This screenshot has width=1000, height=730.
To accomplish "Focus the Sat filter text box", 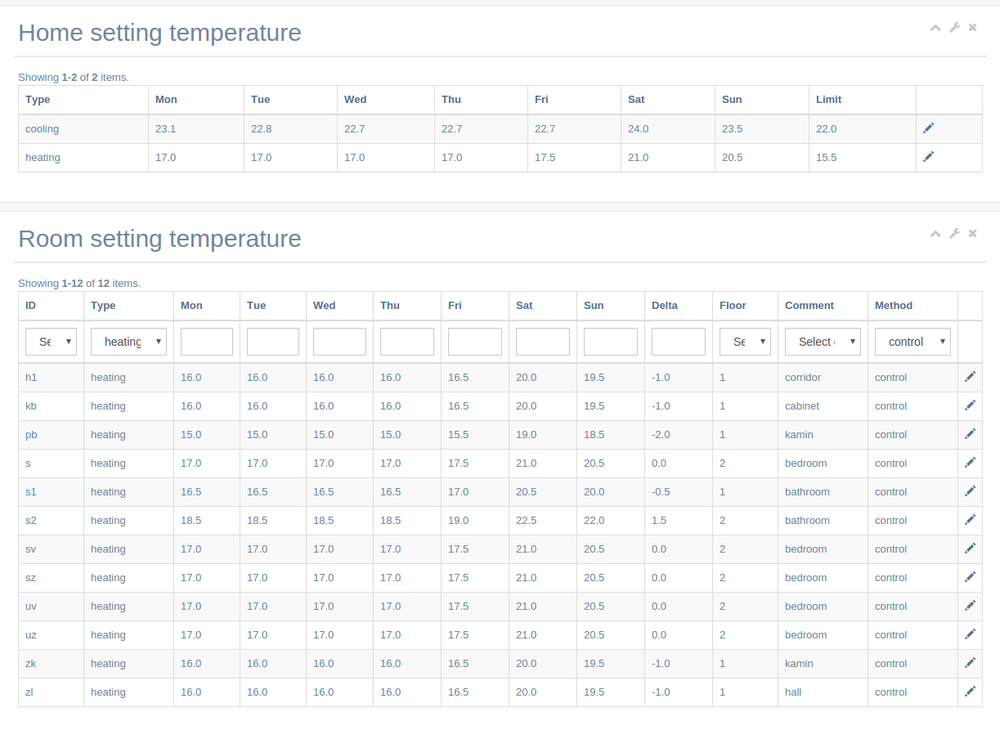I will 542,342.
